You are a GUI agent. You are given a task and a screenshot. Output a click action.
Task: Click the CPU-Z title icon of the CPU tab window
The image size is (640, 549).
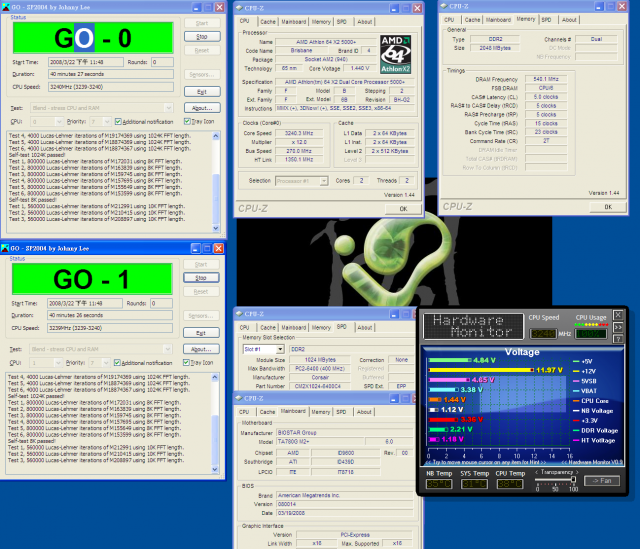239,8
